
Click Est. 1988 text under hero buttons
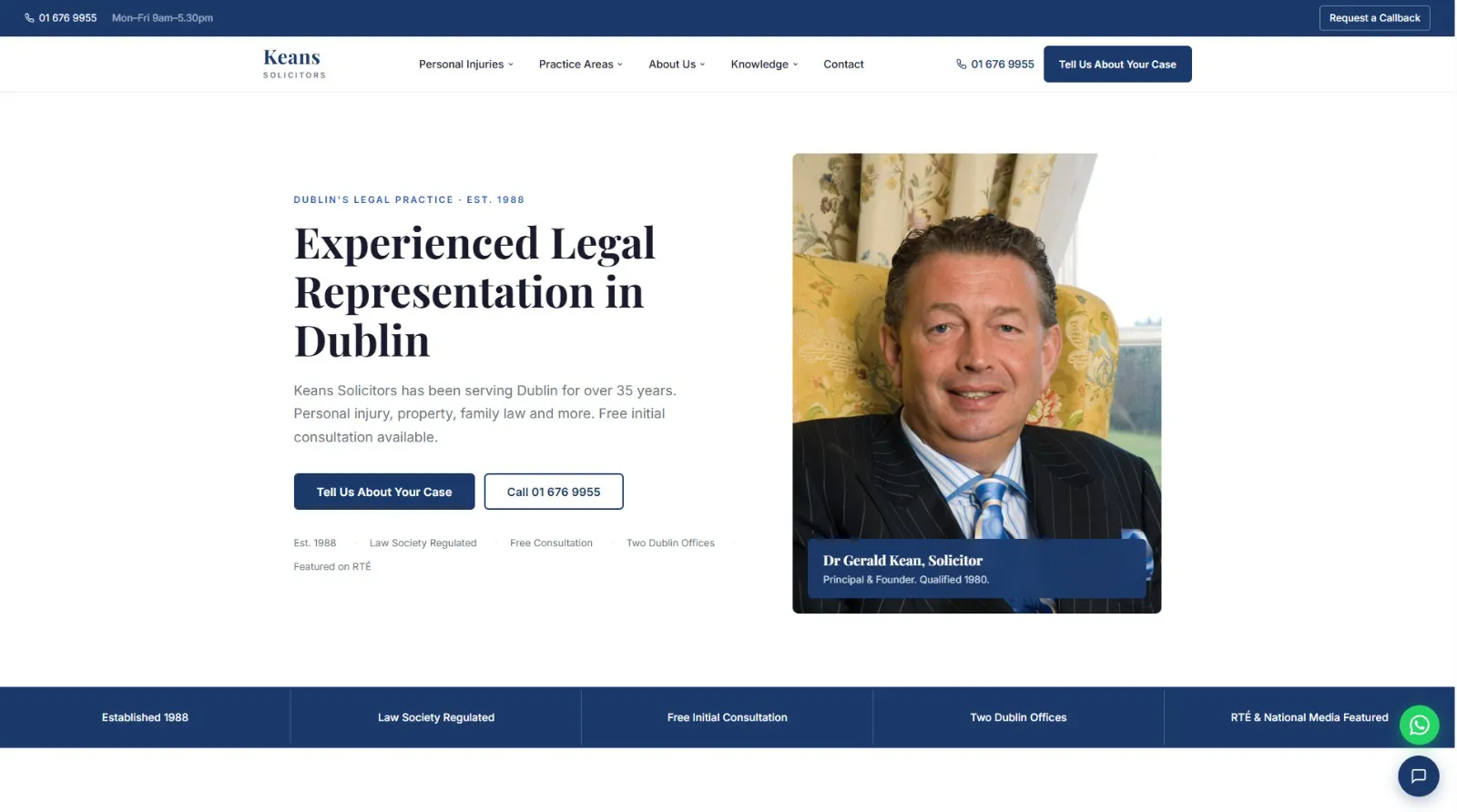(315, 543)
